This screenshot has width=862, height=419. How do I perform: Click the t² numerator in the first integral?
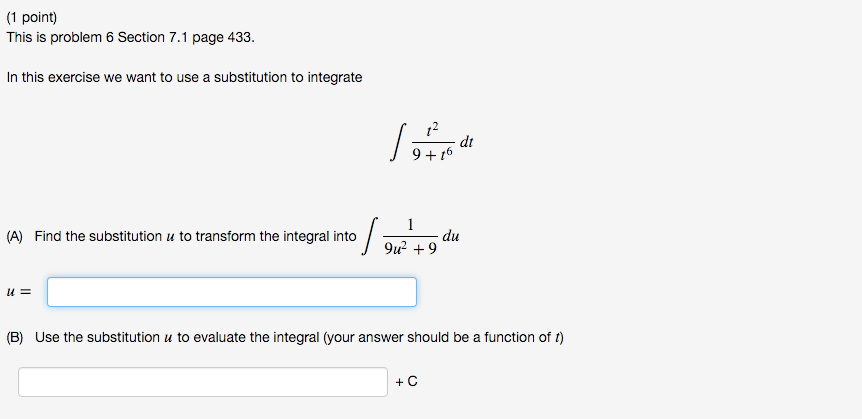[x=433, y=131]
